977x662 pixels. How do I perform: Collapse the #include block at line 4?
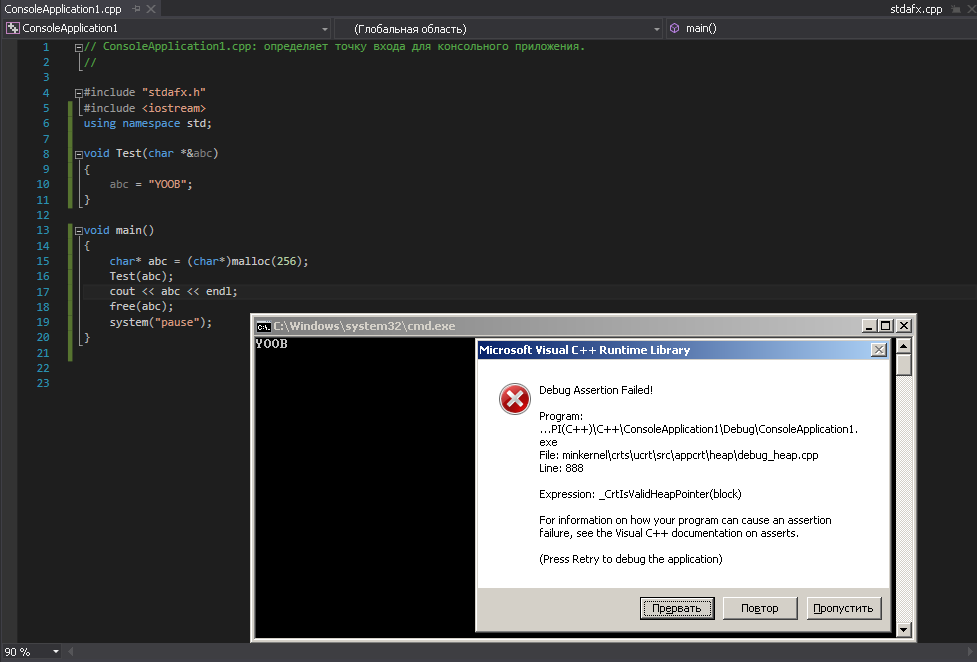tap(79, 94)
